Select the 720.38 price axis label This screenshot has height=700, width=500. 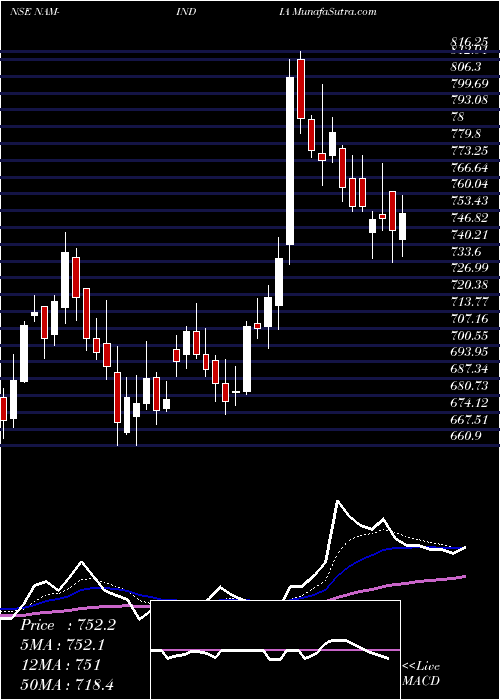(470, 285)
